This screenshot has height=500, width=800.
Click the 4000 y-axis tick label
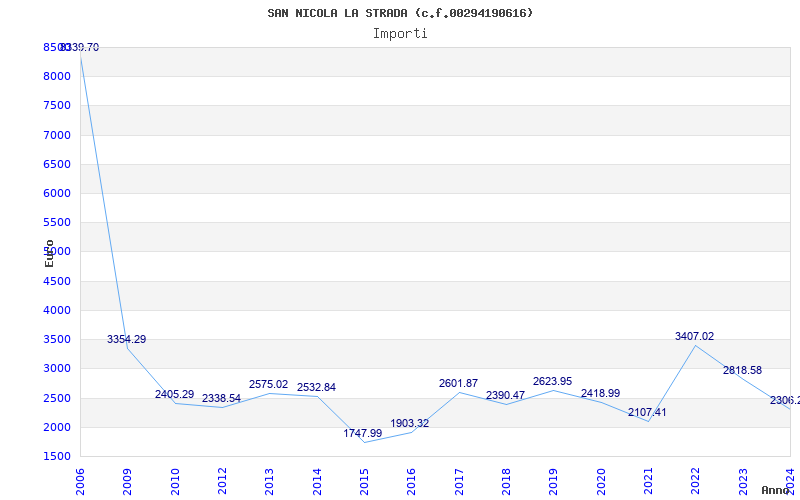[57, 310]
